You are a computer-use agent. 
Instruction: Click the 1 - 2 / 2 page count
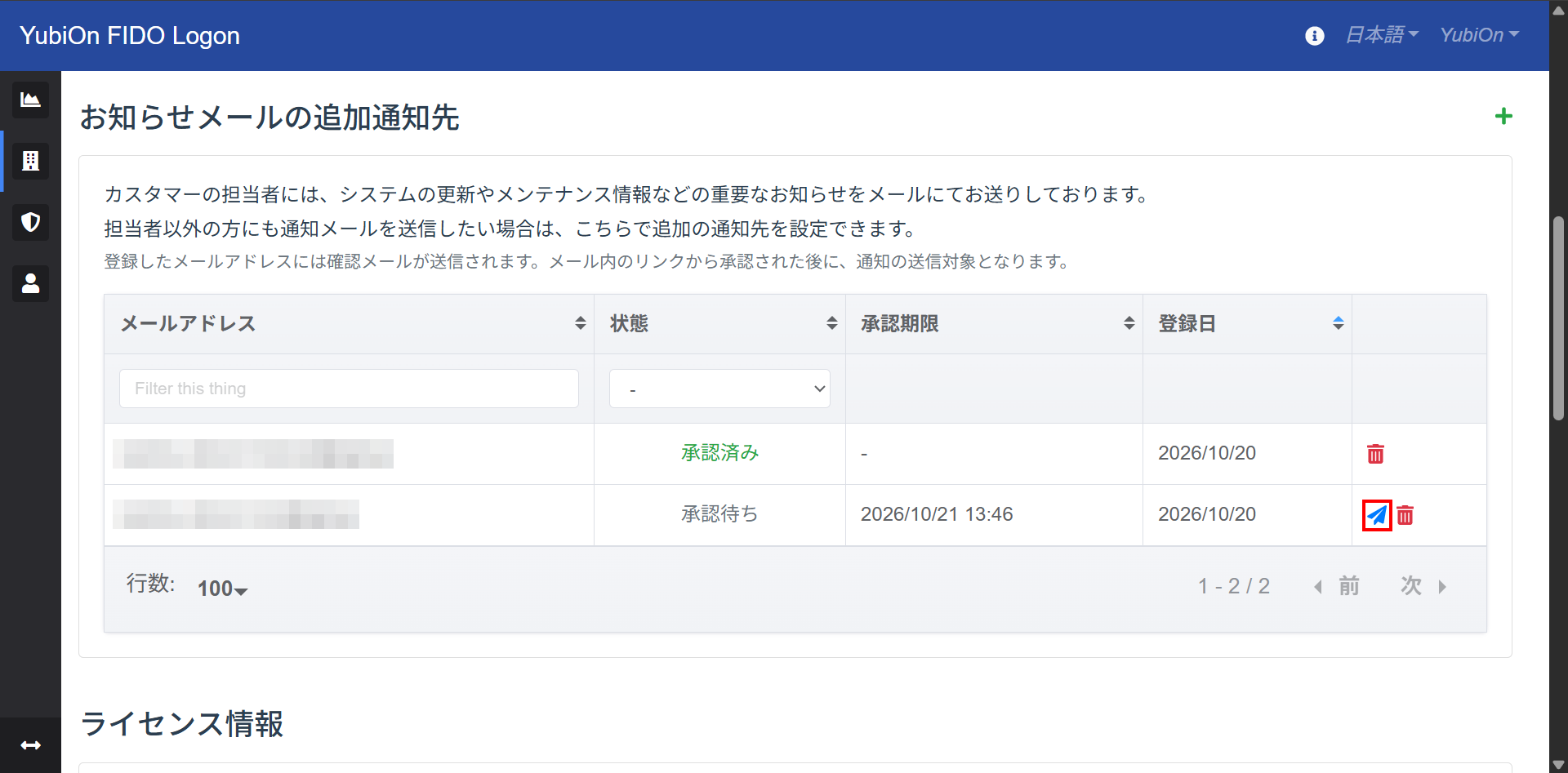click(x=1233, y=586)
